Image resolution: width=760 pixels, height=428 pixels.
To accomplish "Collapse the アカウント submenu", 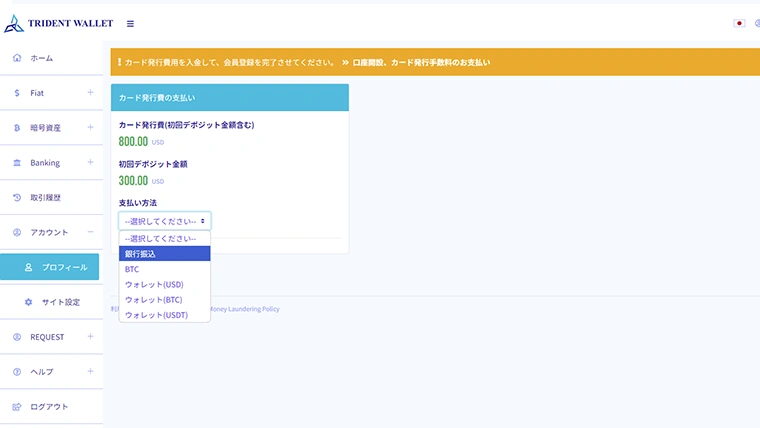I will [90, 232].
